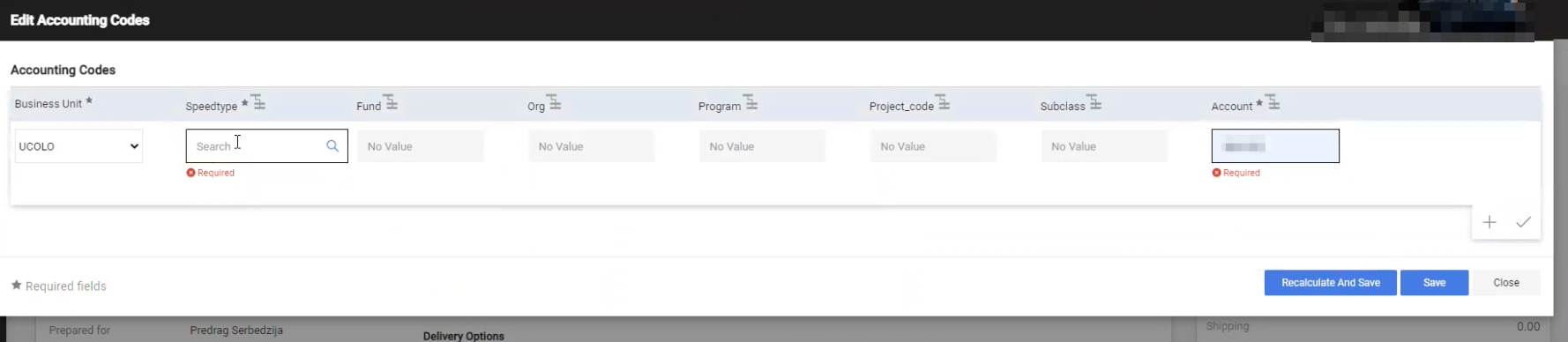The image size is (1568, 342).
Task: Click the hierarchy icon beside Project_code
Action: (x=944, y=102)
